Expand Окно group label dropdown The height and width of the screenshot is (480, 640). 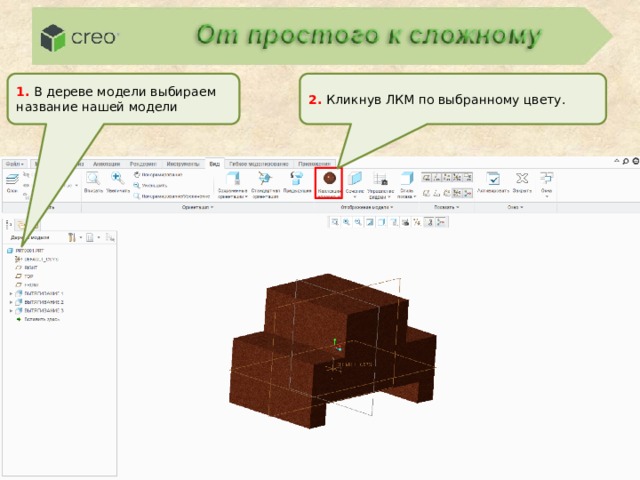(x=515, y=208)
